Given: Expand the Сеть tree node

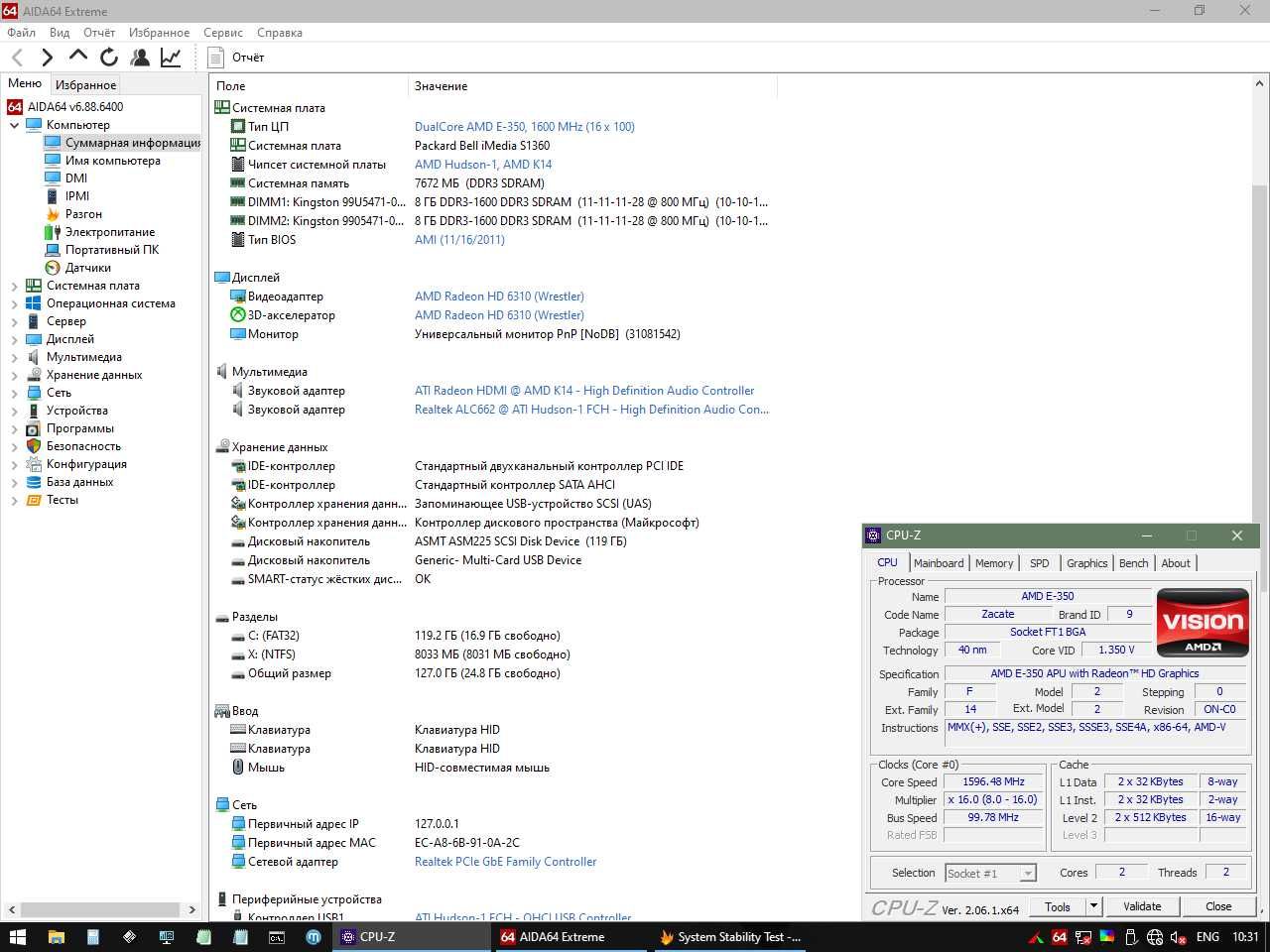Looking at the screenshot, I should click(x=14, y=393).
